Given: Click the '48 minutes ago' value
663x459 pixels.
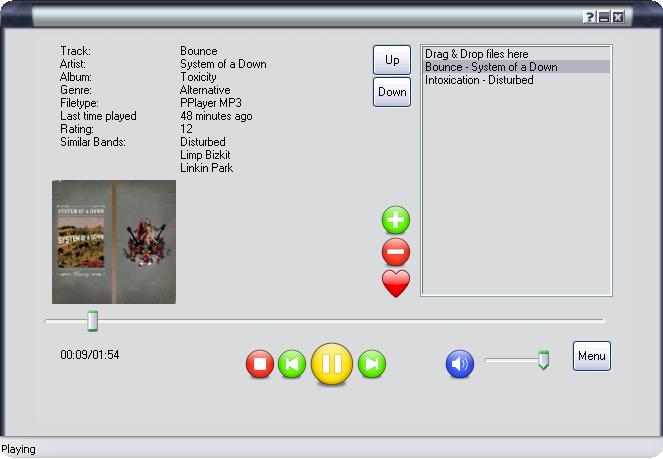Looking at the screenshot, I should click(216, 116).
